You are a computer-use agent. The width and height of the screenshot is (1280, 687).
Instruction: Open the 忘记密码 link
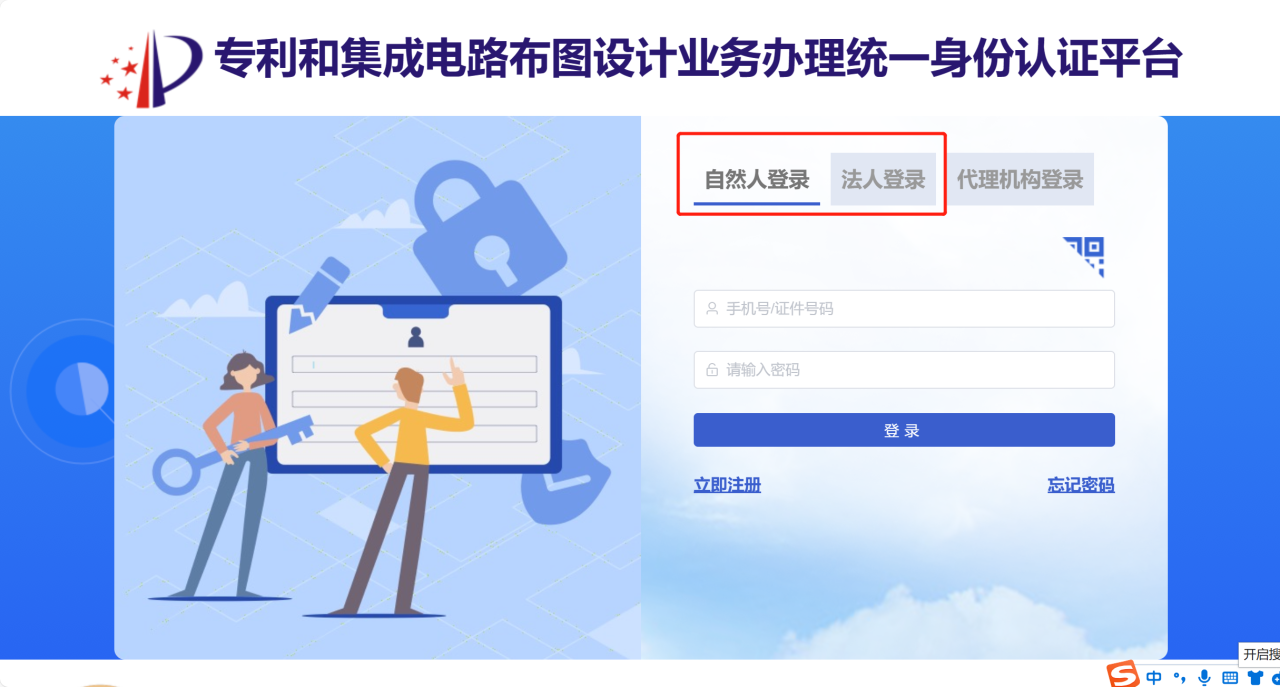(1081, 485)
